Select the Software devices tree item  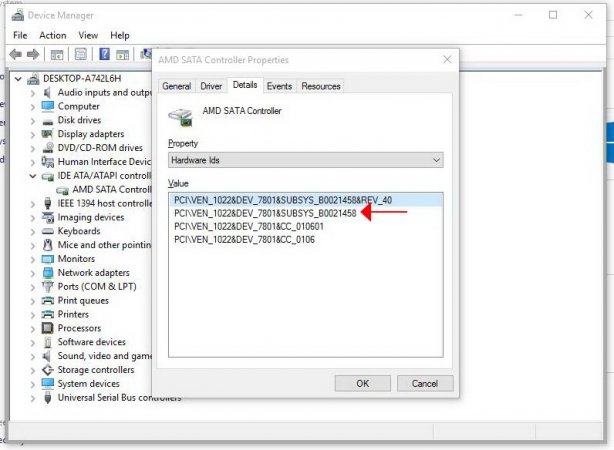tap(92, 342)
